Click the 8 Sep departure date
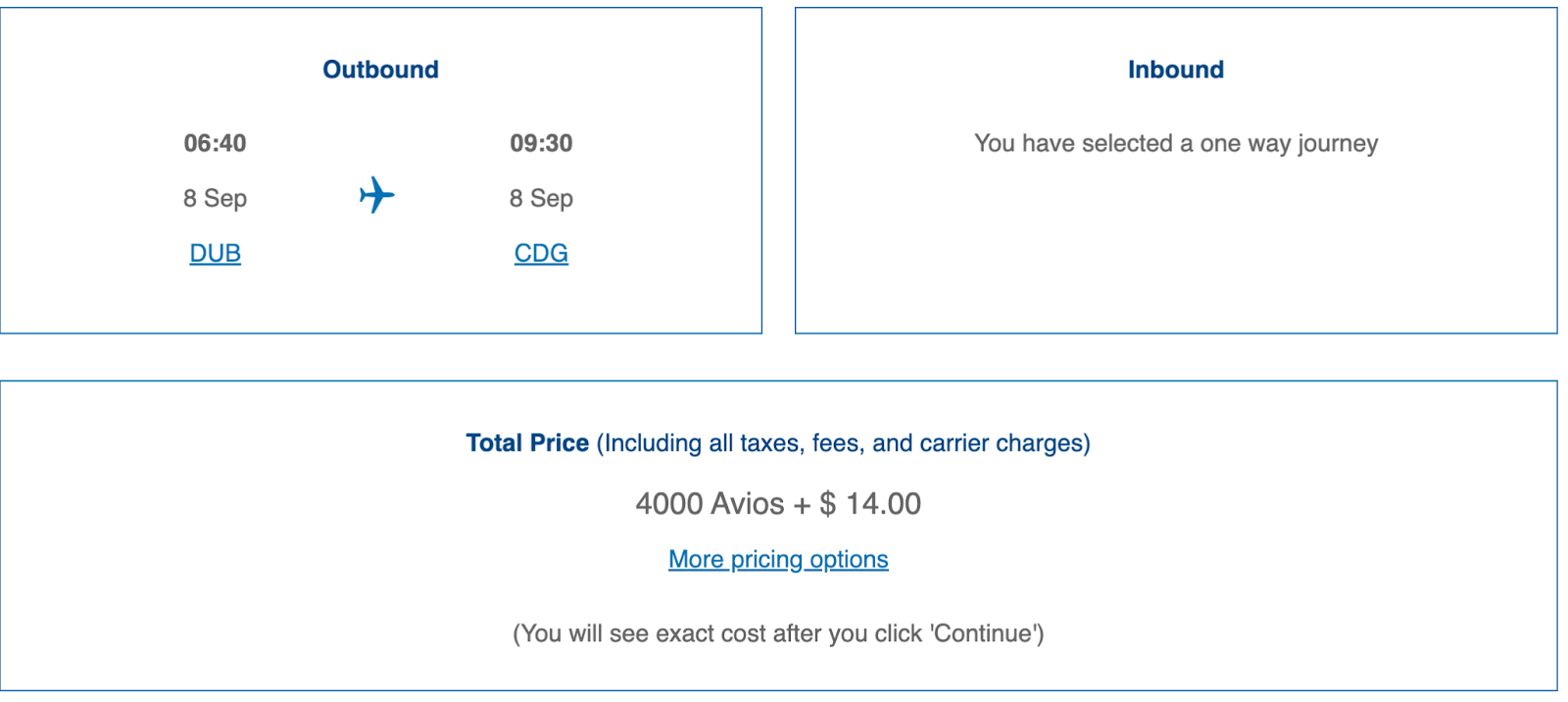 [216, 198]
